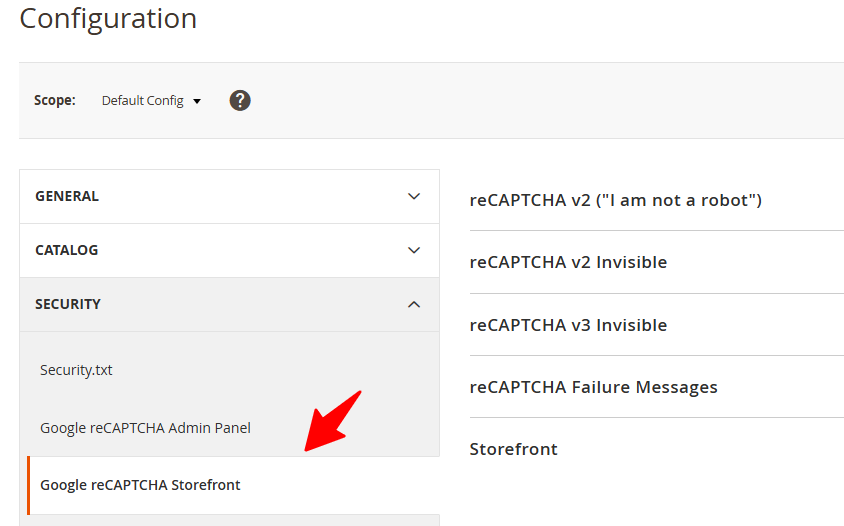Screen dimensions: 844x526
Task: Open Google reCAPTCHA Admin Panel settings
Action: click(x=145, y=428)
